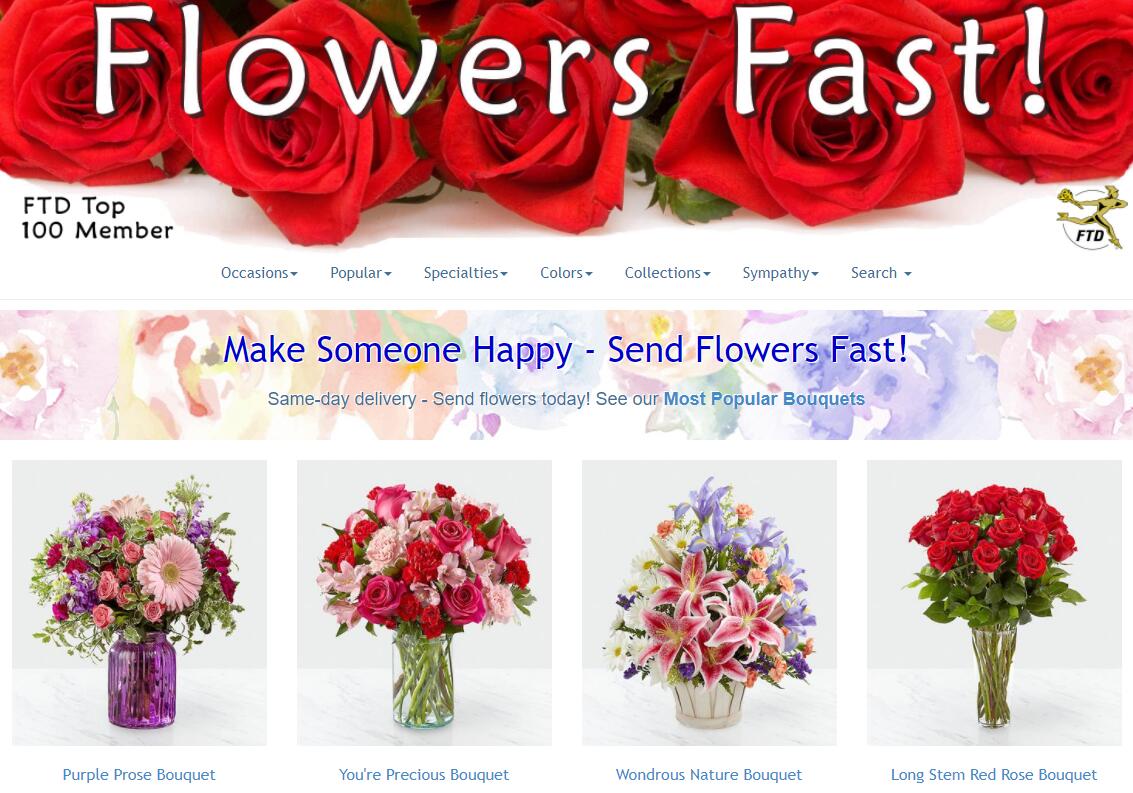Open the You're Precious Bouquet link
The width and height of the screenshot is (1133, 793).
click(x=424, y=775)
